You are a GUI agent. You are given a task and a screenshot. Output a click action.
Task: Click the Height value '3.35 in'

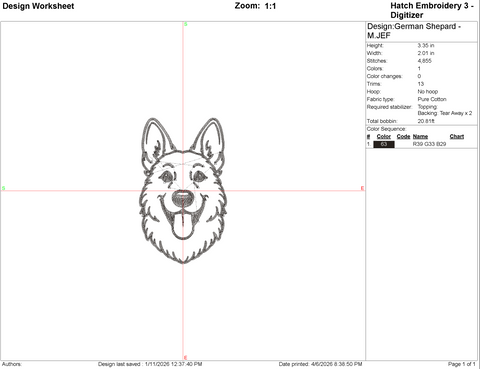point(426,45)
